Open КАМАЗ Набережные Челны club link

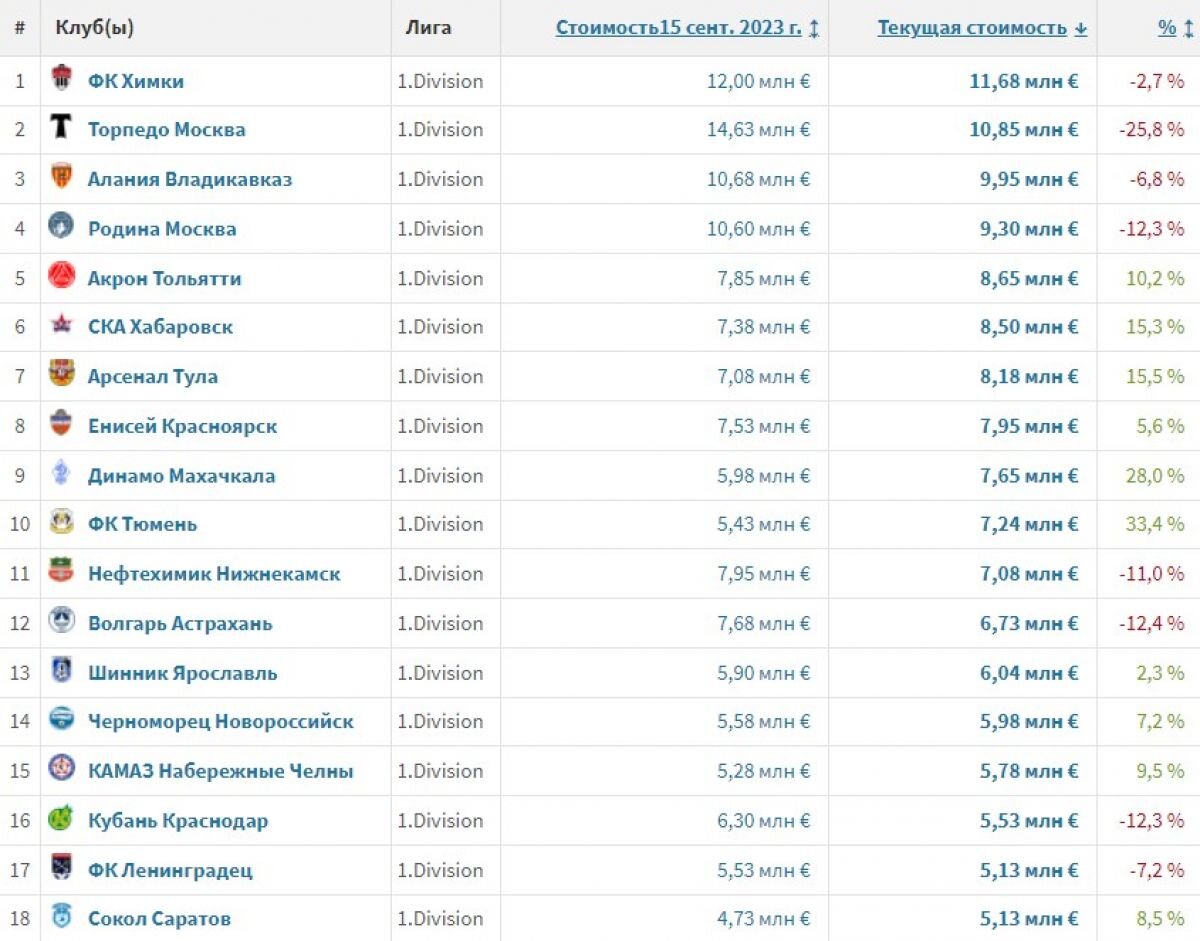coord(220,771)
